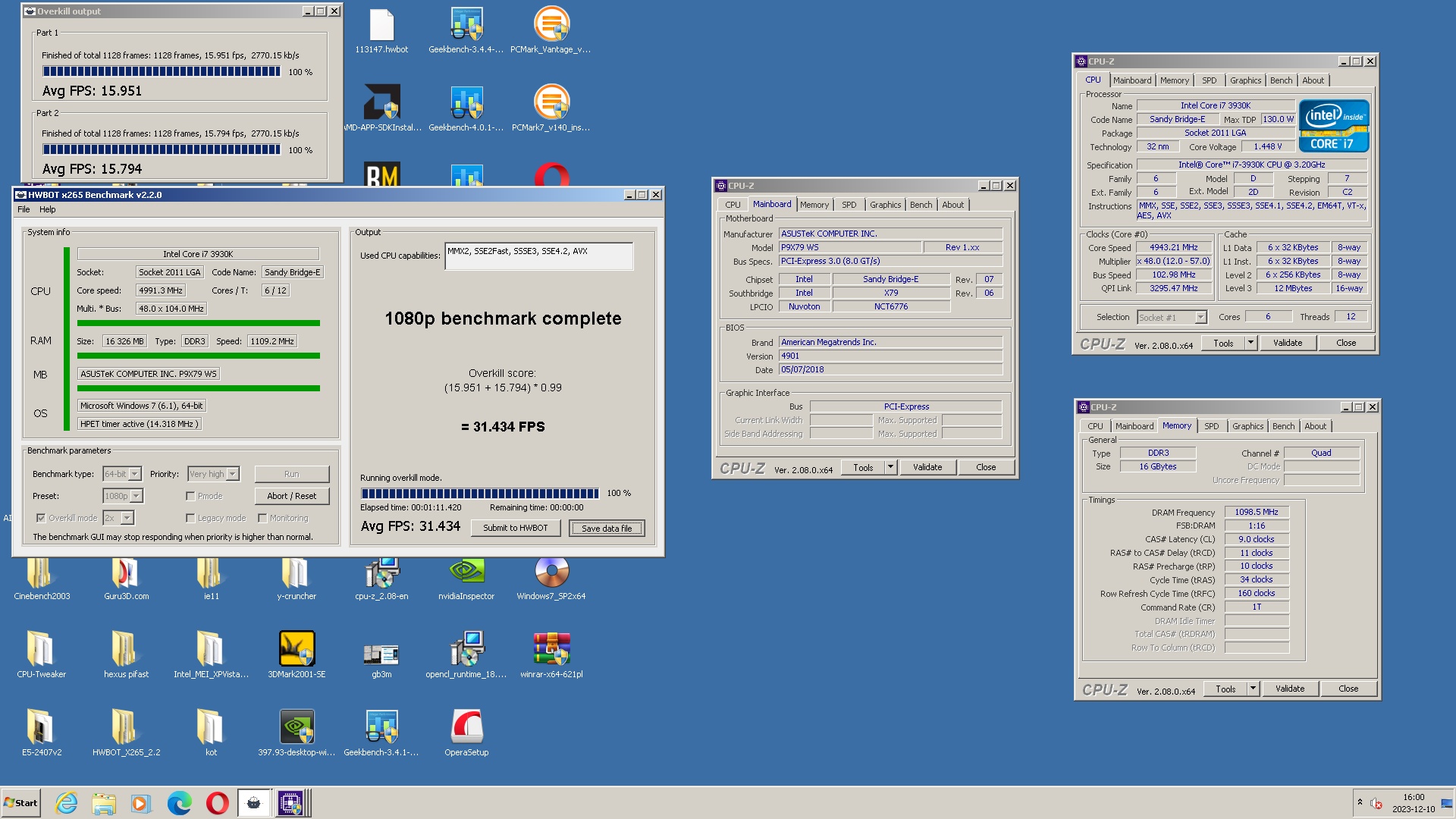Select the P9X79 WS model field
The width and height of the screenshot is (1456, 819).
click(850, 248)
